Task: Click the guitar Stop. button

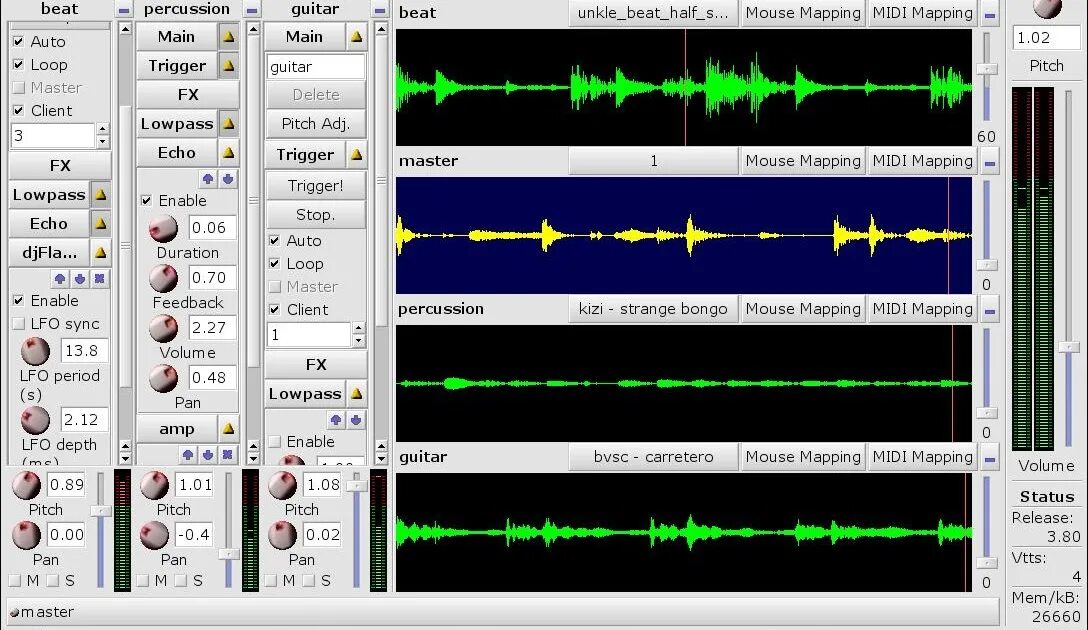Action: [x=316, y=215]
